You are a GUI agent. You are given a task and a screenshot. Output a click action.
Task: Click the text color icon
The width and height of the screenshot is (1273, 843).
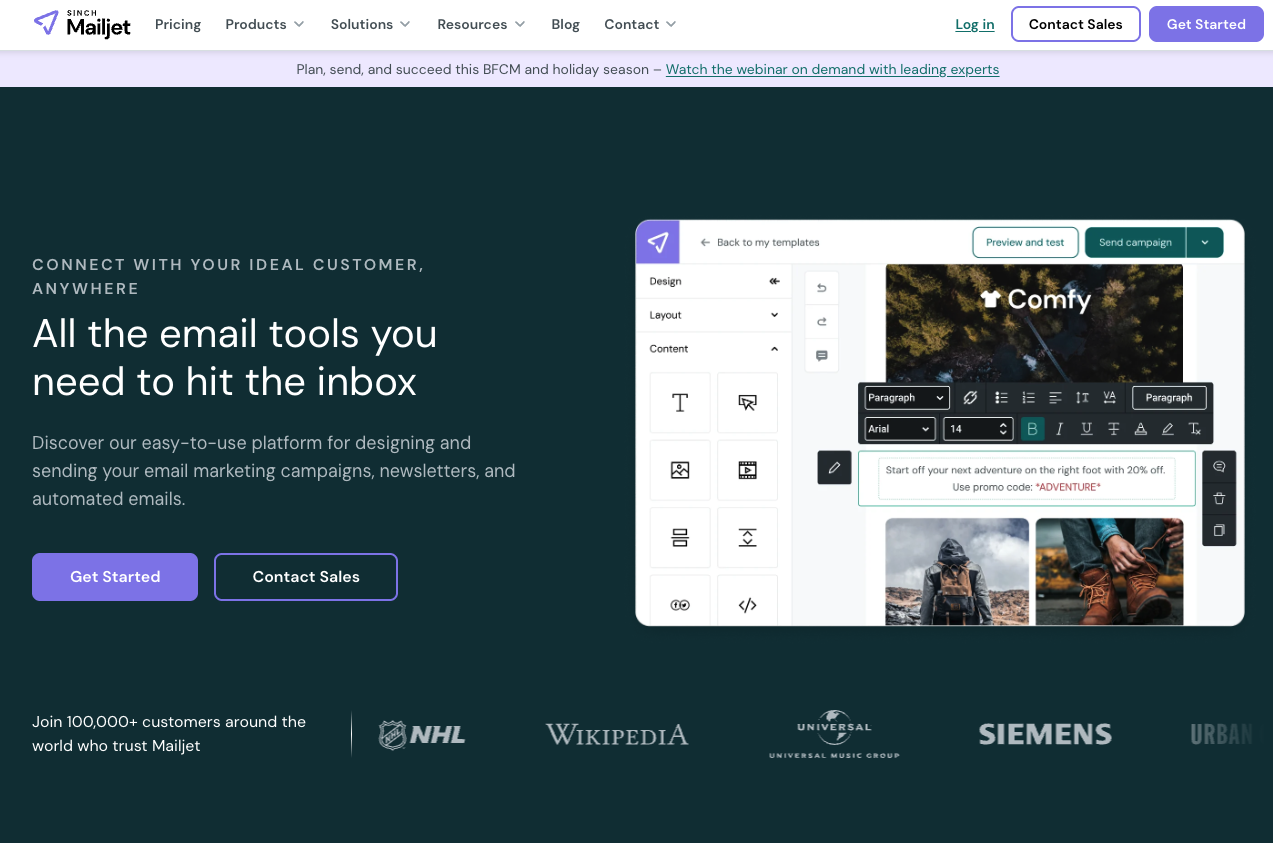1141,429
